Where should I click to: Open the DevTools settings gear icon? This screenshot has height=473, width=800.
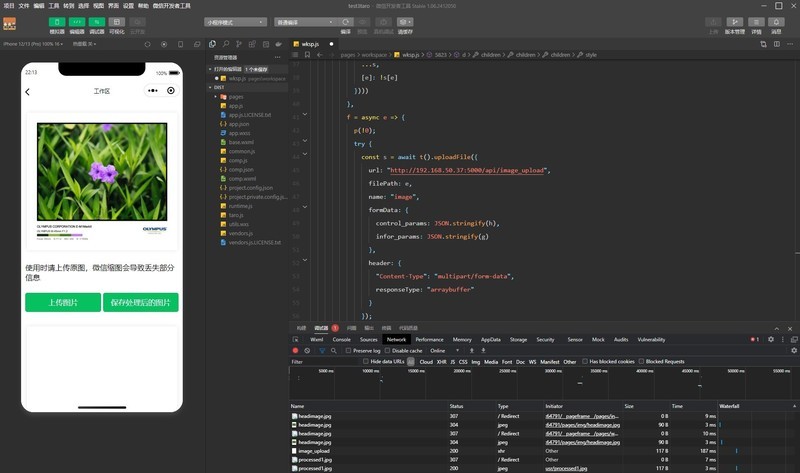(771, 340)
